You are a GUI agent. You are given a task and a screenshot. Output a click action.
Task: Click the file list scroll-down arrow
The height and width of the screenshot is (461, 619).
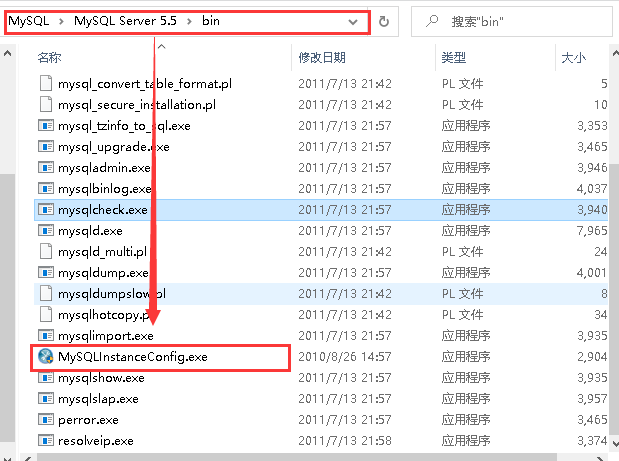[615, 442]
